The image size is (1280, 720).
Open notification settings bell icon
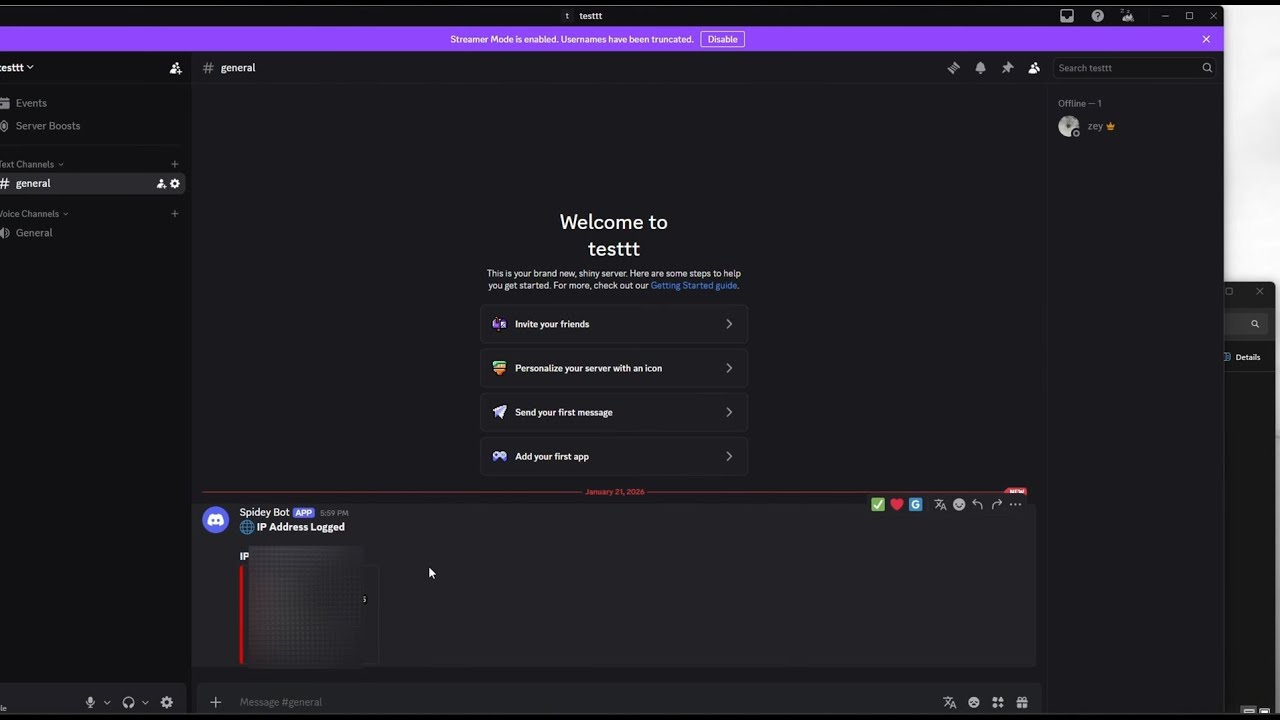[x=980, y=68]
